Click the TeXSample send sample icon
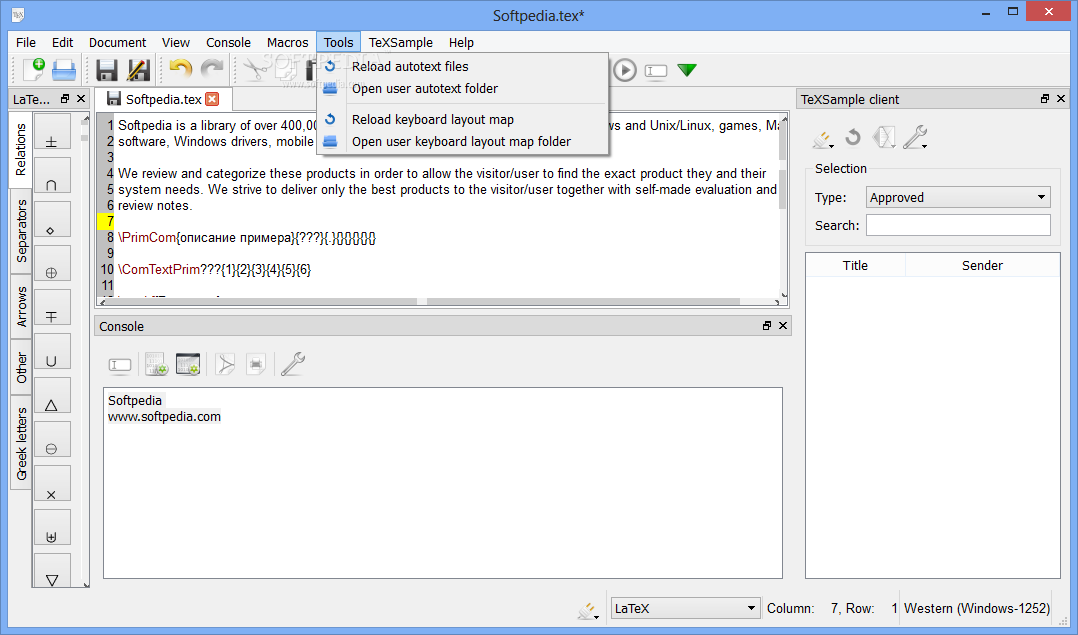1078x635 pixels. [x=883, y=138]
